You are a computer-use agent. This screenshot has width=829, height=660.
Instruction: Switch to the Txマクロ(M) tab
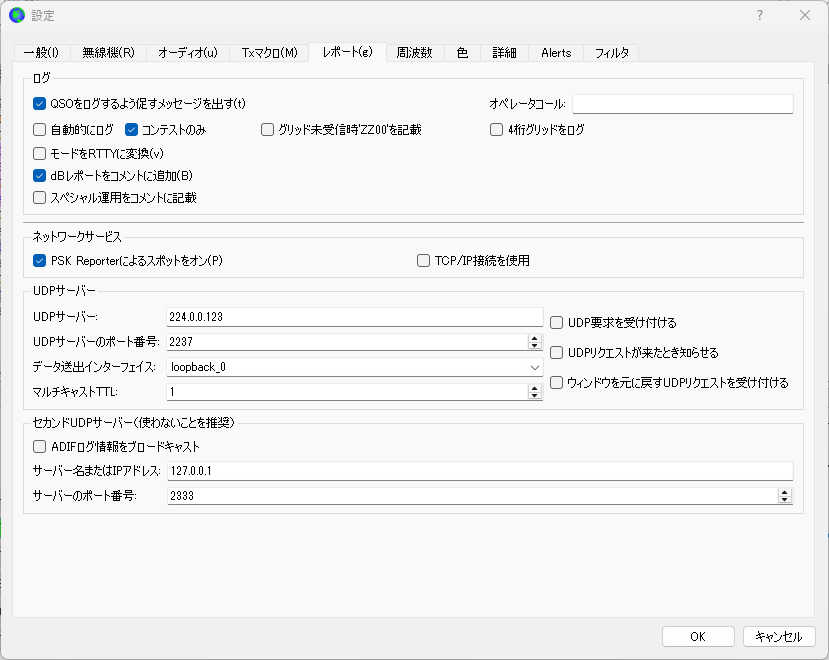[x=269, y=53]
